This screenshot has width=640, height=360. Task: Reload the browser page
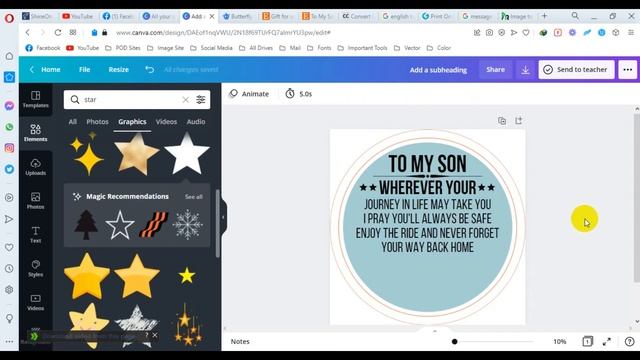(x=58, y=32)
